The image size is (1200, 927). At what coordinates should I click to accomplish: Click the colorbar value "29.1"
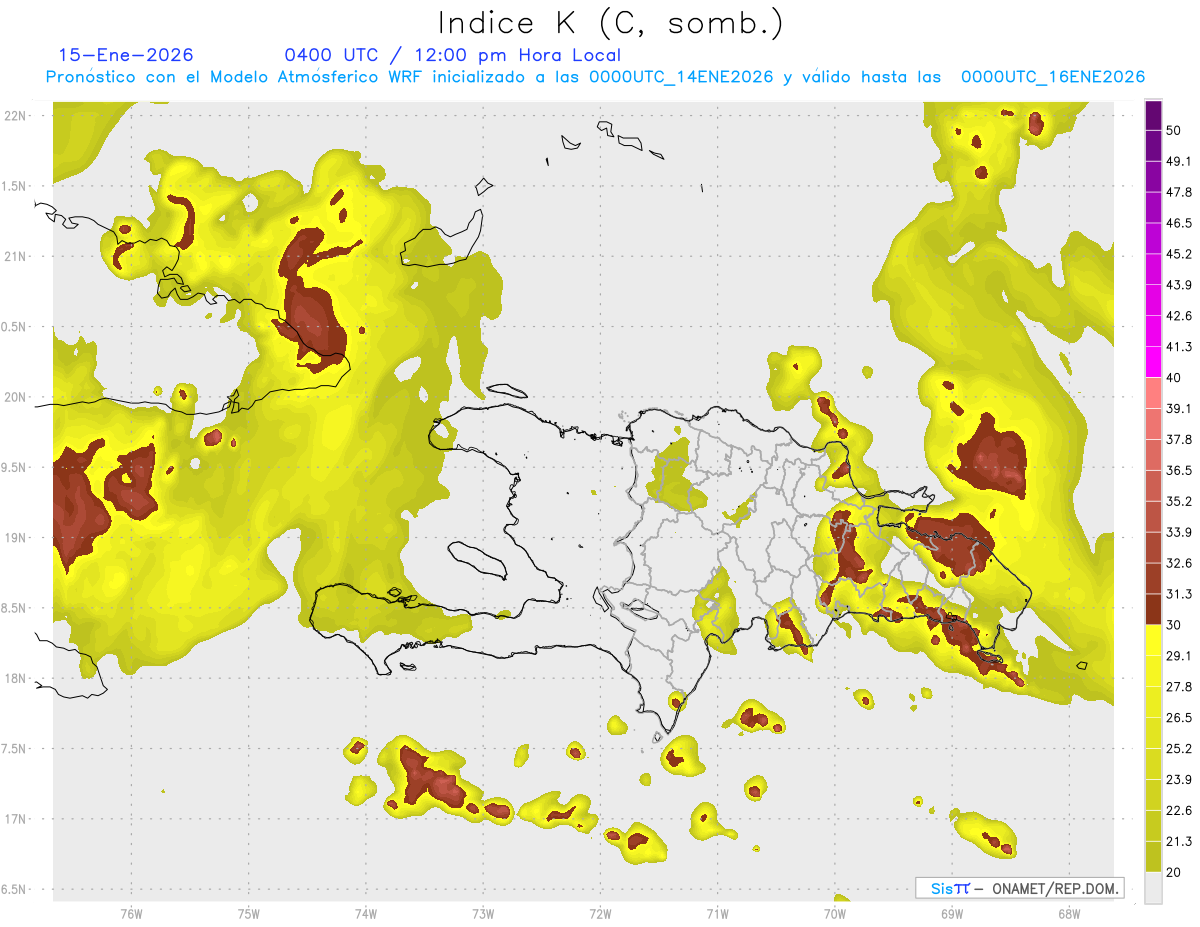coord(1179,656)
